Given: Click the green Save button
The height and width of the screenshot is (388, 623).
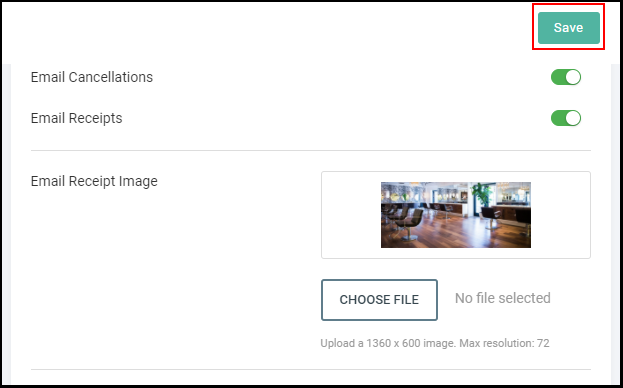Looking at the screenshot, I should click(569, 28).
